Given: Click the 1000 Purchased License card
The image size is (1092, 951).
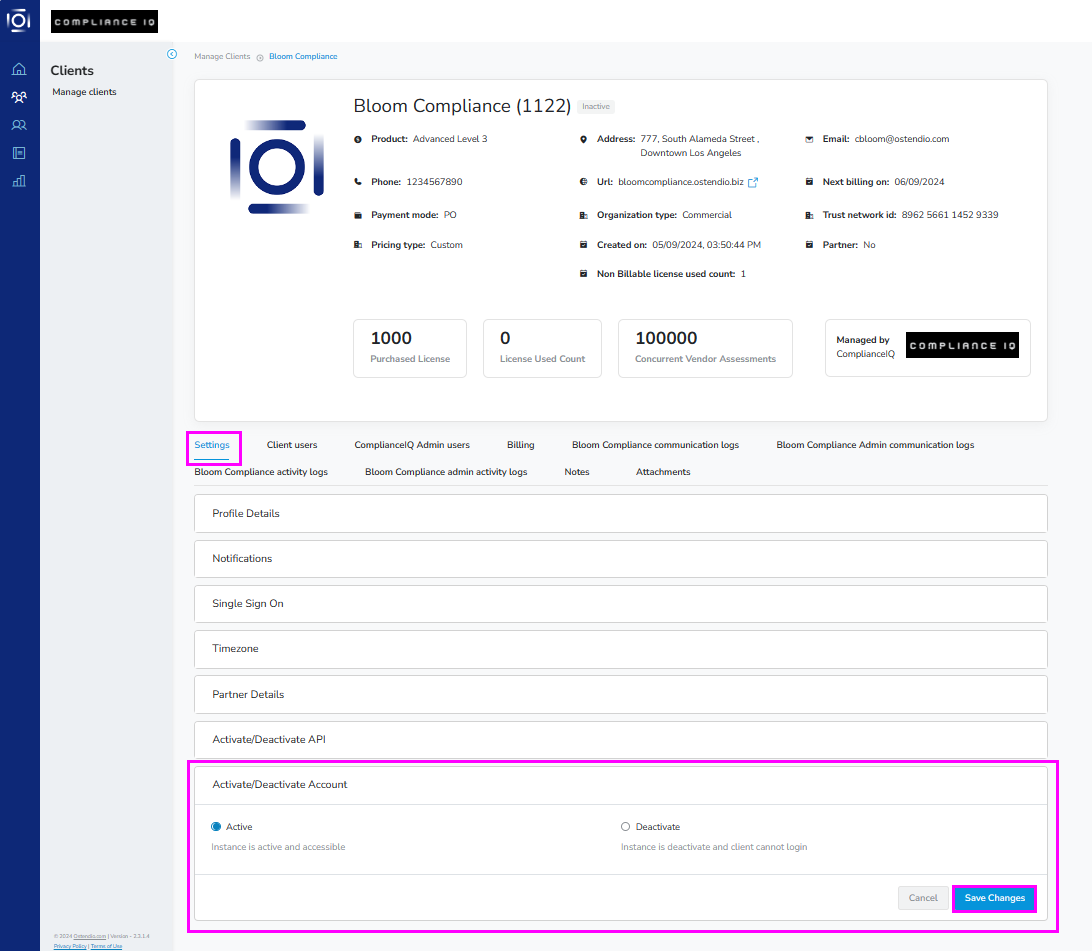Looking at the screenshot, I should pyautogui.click(x=410, y=349).
